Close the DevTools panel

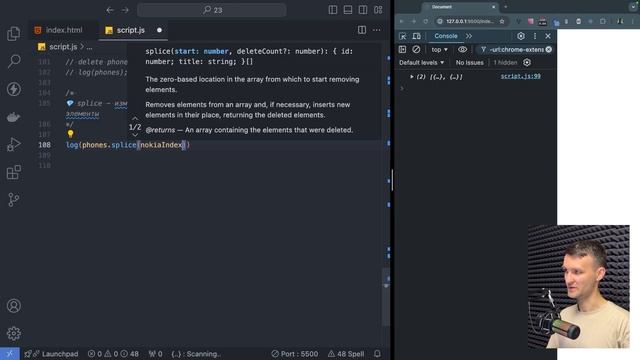[548, 36]
